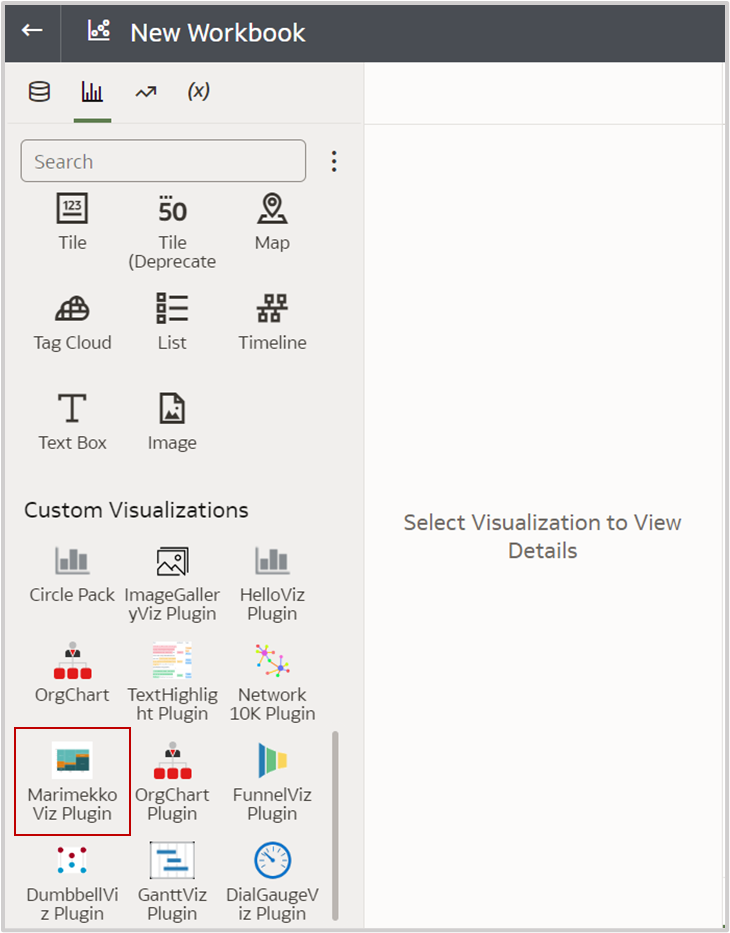Pick the Tile visualization

point(72,222)
